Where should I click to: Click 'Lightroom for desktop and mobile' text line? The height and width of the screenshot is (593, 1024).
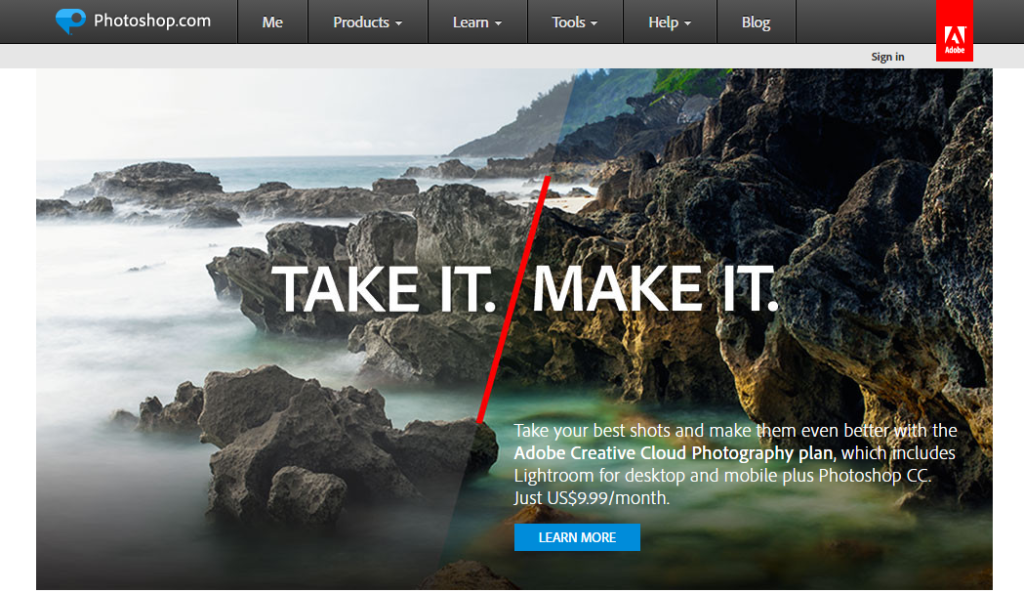tap(723, 475)
